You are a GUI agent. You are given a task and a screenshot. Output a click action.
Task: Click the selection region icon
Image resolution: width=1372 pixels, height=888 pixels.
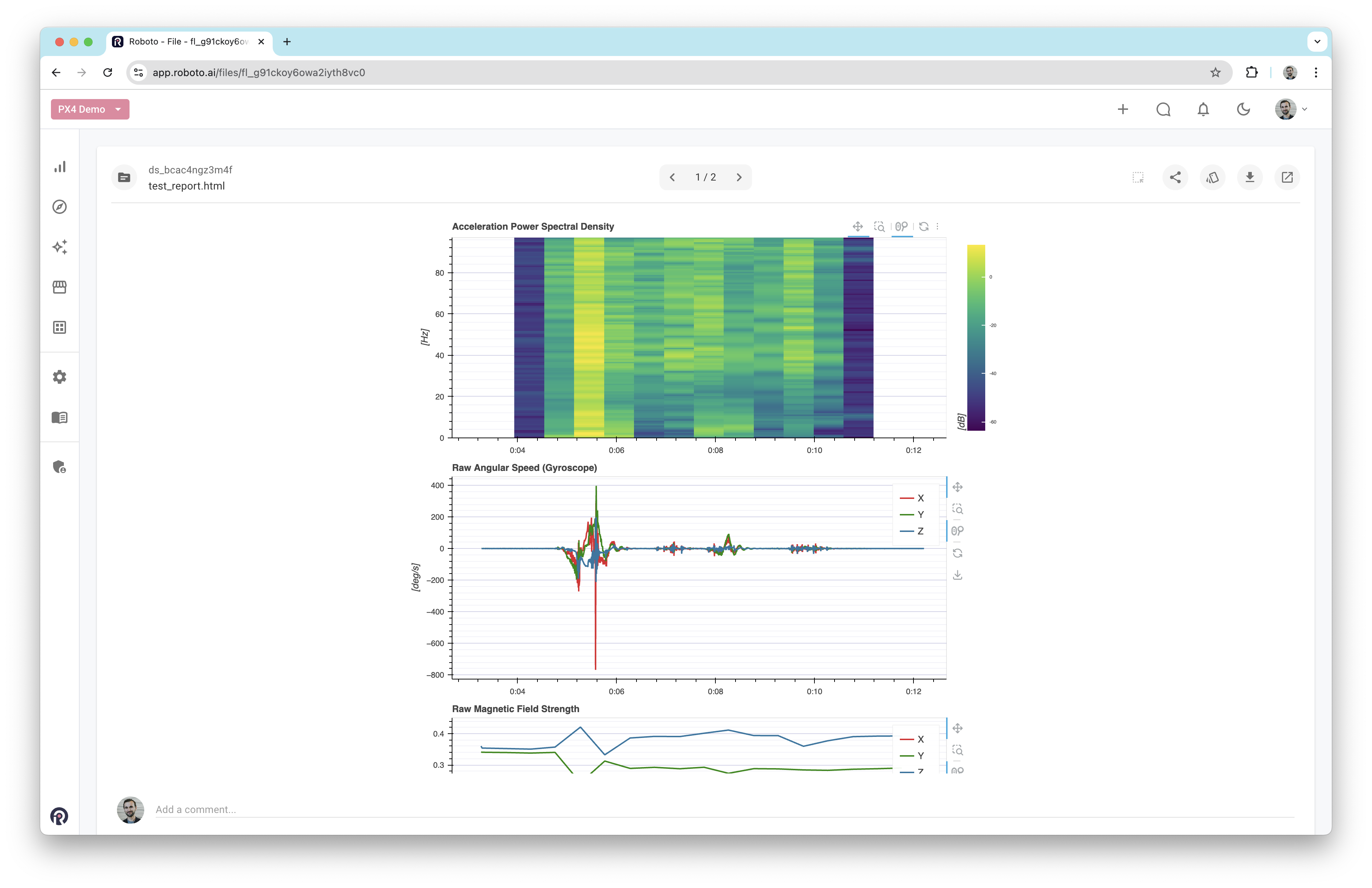click(1137, 177)
